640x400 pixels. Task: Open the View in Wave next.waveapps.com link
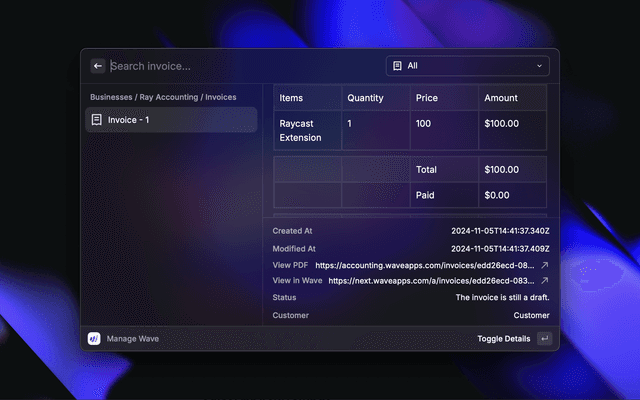tap(432, 281)
